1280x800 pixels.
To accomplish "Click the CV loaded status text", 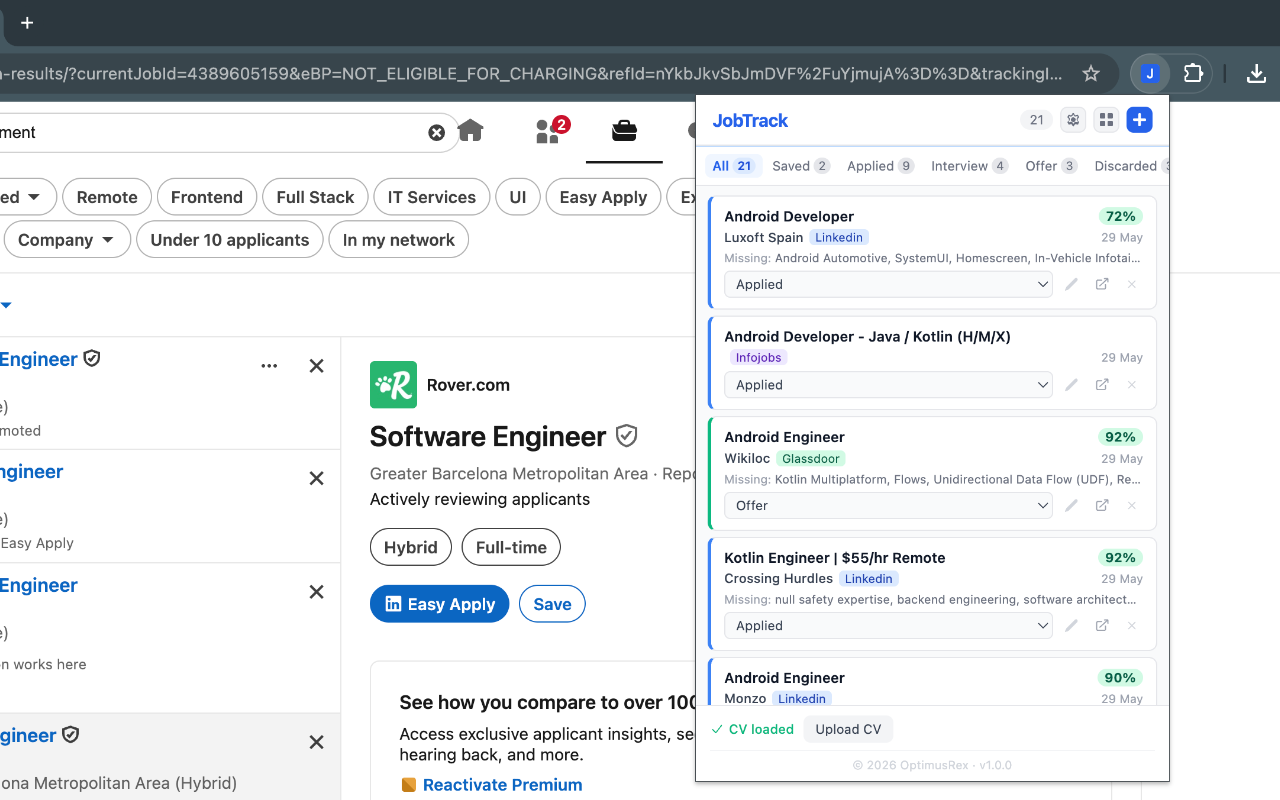I will [x=752, y=729].
